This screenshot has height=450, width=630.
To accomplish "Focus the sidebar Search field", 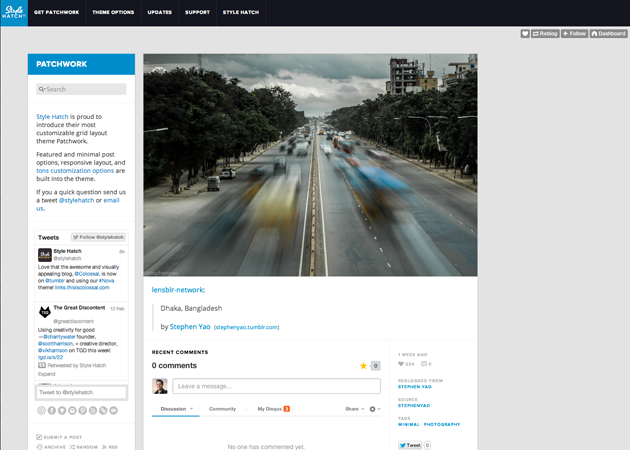I will [81, 89].
